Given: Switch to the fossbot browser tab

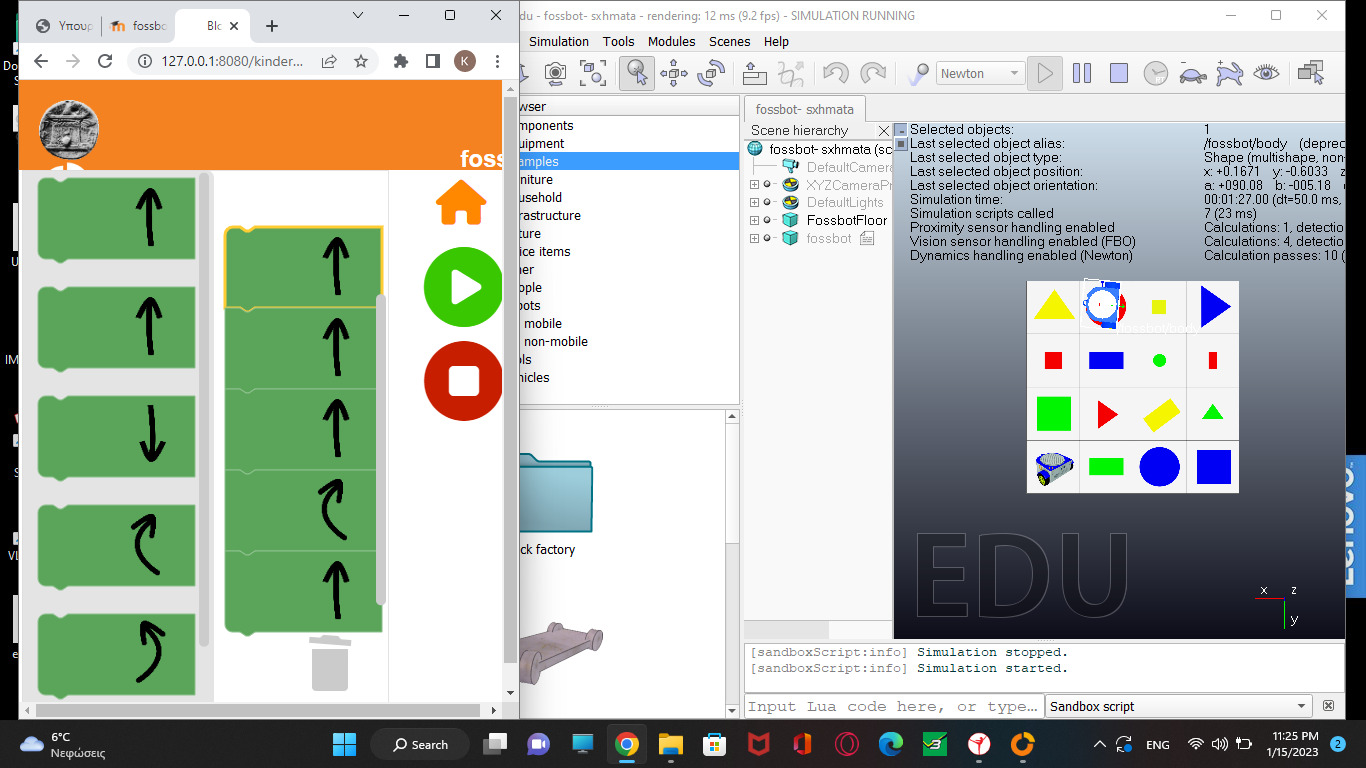Looking at the screenshot, I should [138, 26].
